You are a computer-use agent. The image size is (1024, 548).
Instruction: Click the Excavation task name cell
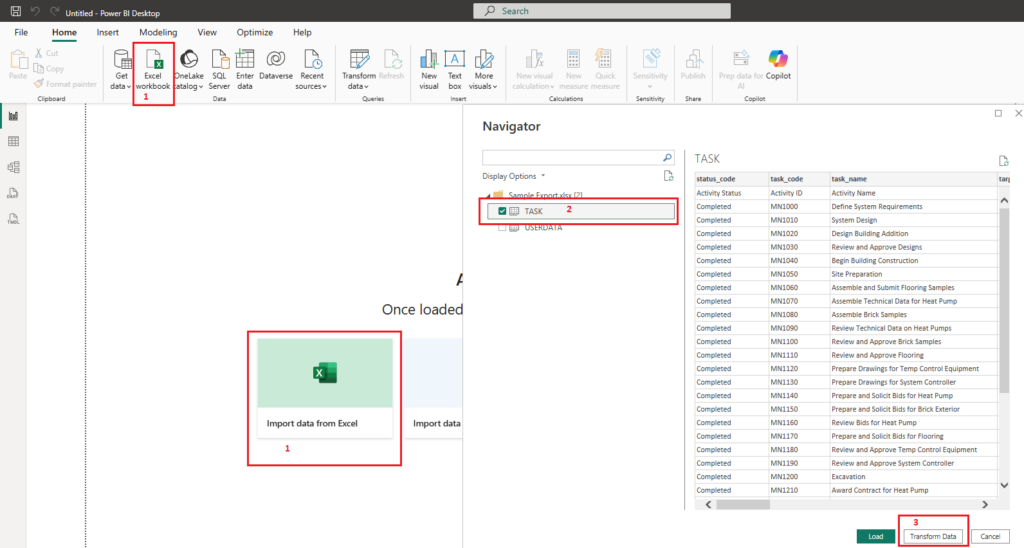912,477
